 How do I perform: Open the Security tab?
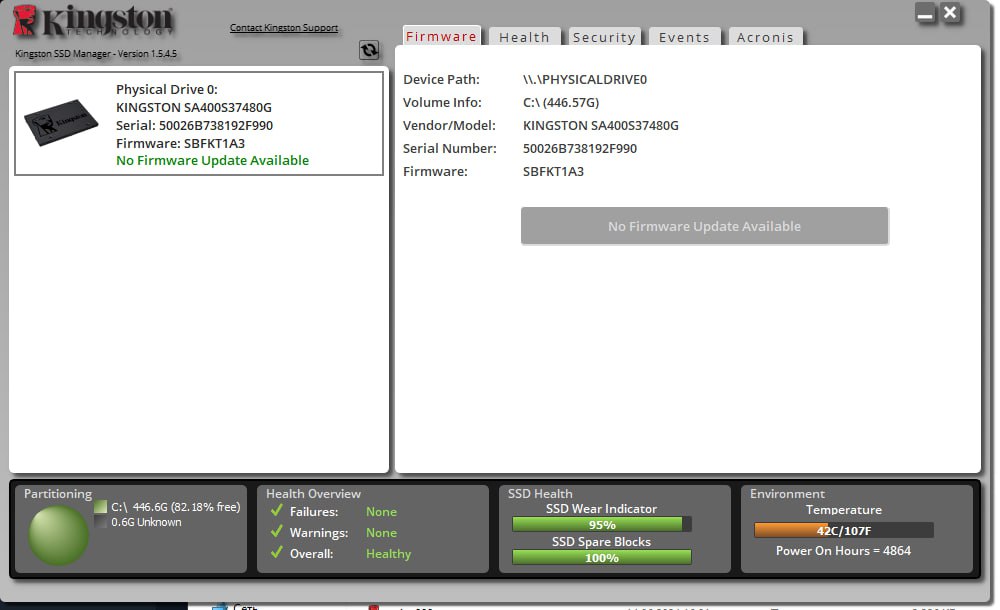pos(604,37)
